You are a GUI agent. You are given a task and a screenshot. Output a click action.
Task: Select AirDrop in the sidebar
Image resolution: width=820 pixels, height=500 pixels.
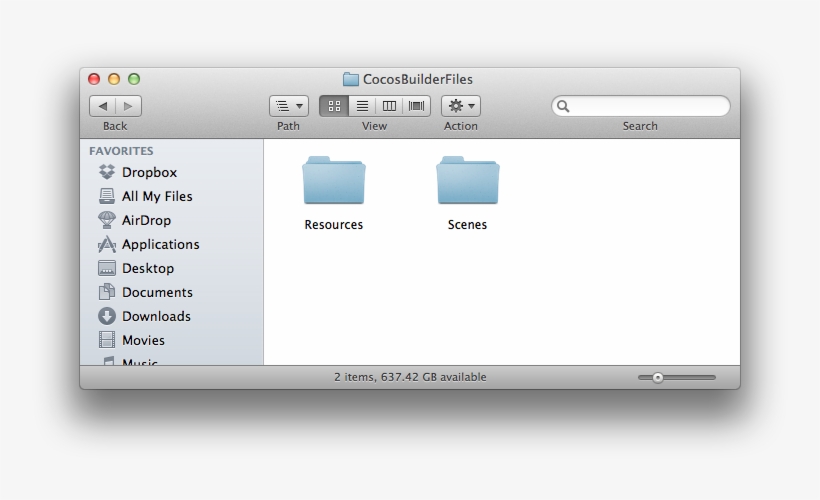(145, 220)
